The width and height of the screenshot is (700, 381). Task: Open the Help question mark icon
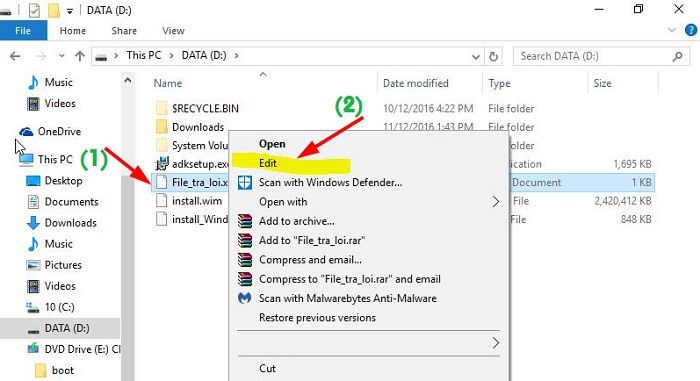tap(691, 30)
